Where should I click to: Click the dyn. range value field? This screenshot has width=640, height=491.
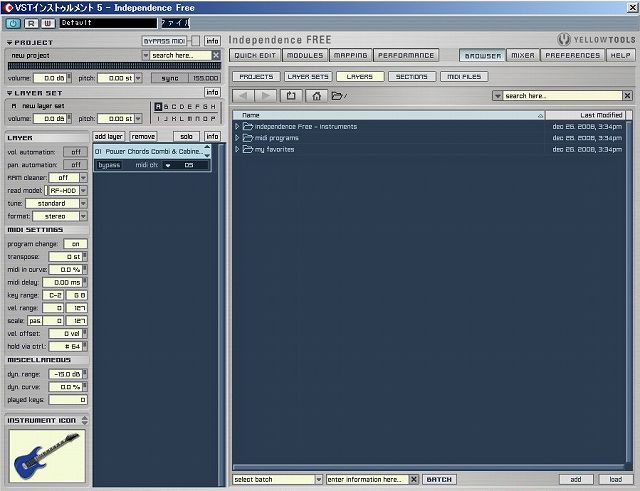tap(65, 374)
